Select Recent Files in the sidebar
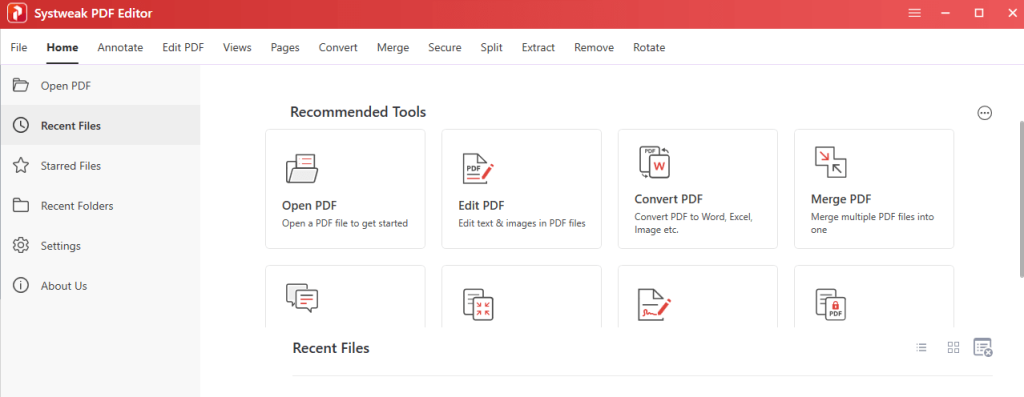The image size is (1024, 397). point(101,125)
